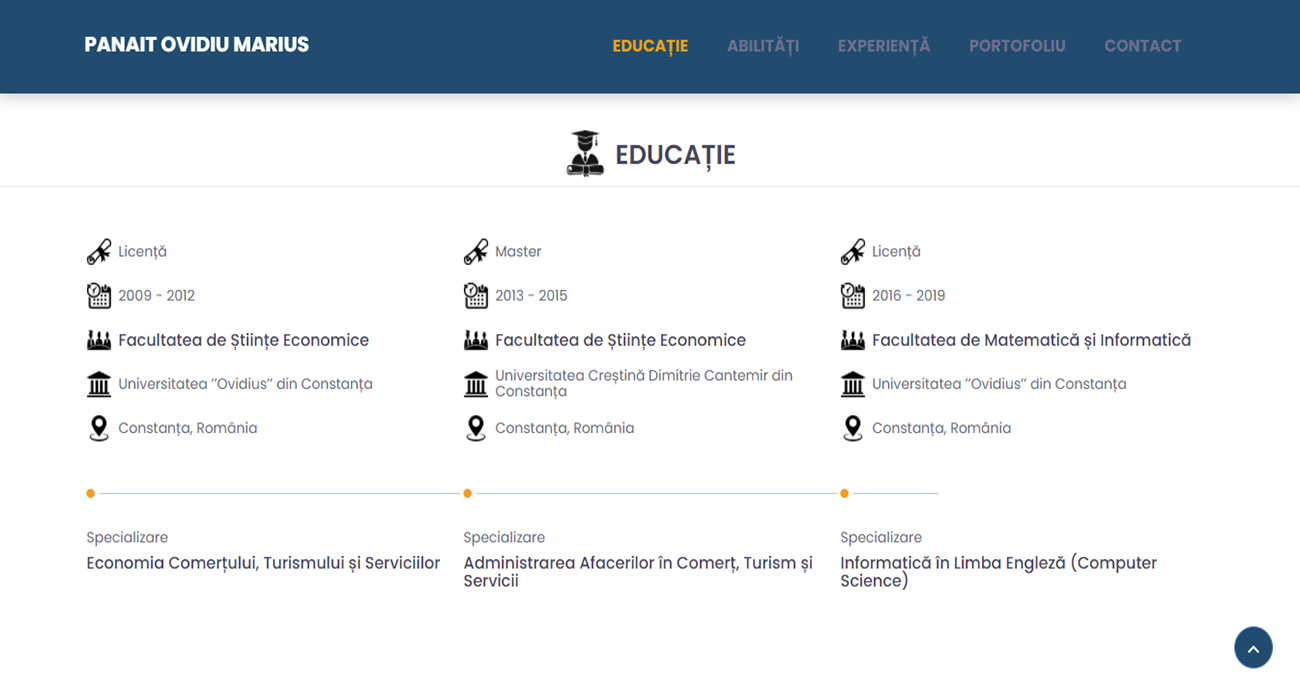Click Universitatea Creștină Dimitrie Cantemir din Constanța
Viewport: 1300px width, 700px height.
coord(644,383)
